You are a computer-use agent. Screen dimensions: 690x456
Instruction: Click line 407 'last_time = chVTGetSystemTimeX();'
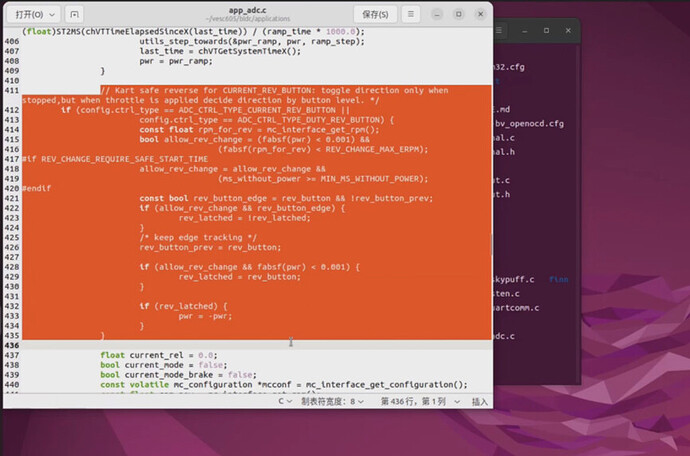click(220, 51)
